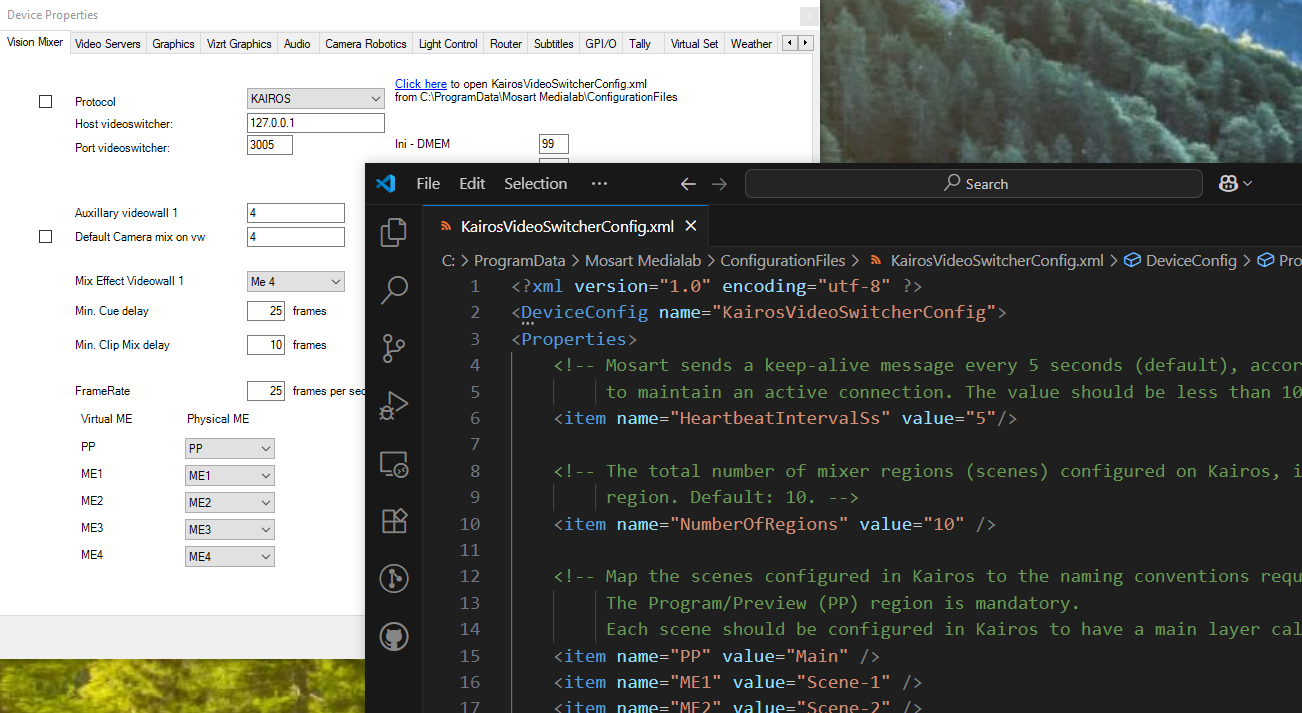The width and height of the screenshot is (1302, 713).
Task: Toggle the Protocol checkbox
Action: coord(45,101)
